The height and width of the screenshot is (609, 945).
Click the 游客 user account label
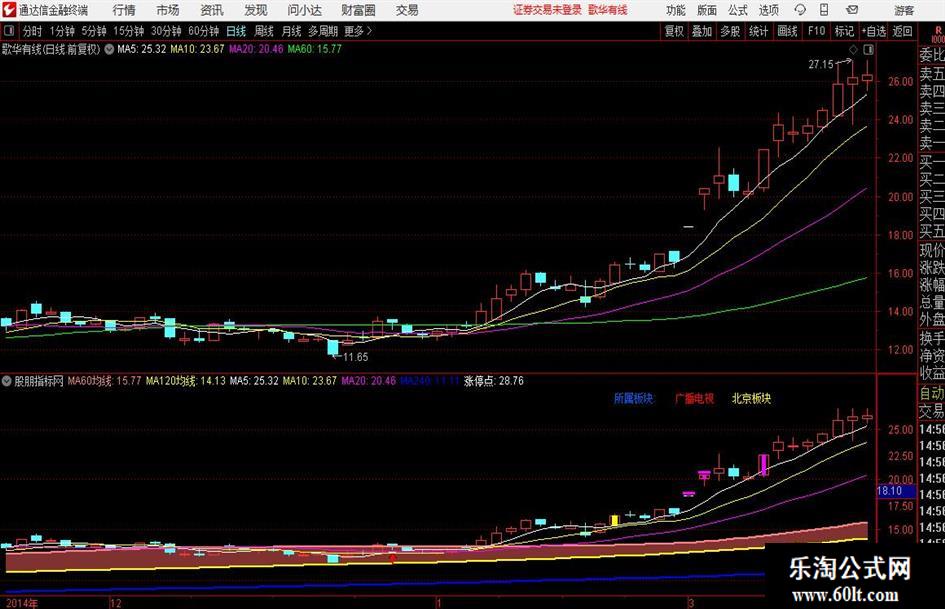click(x=903, y=10)
